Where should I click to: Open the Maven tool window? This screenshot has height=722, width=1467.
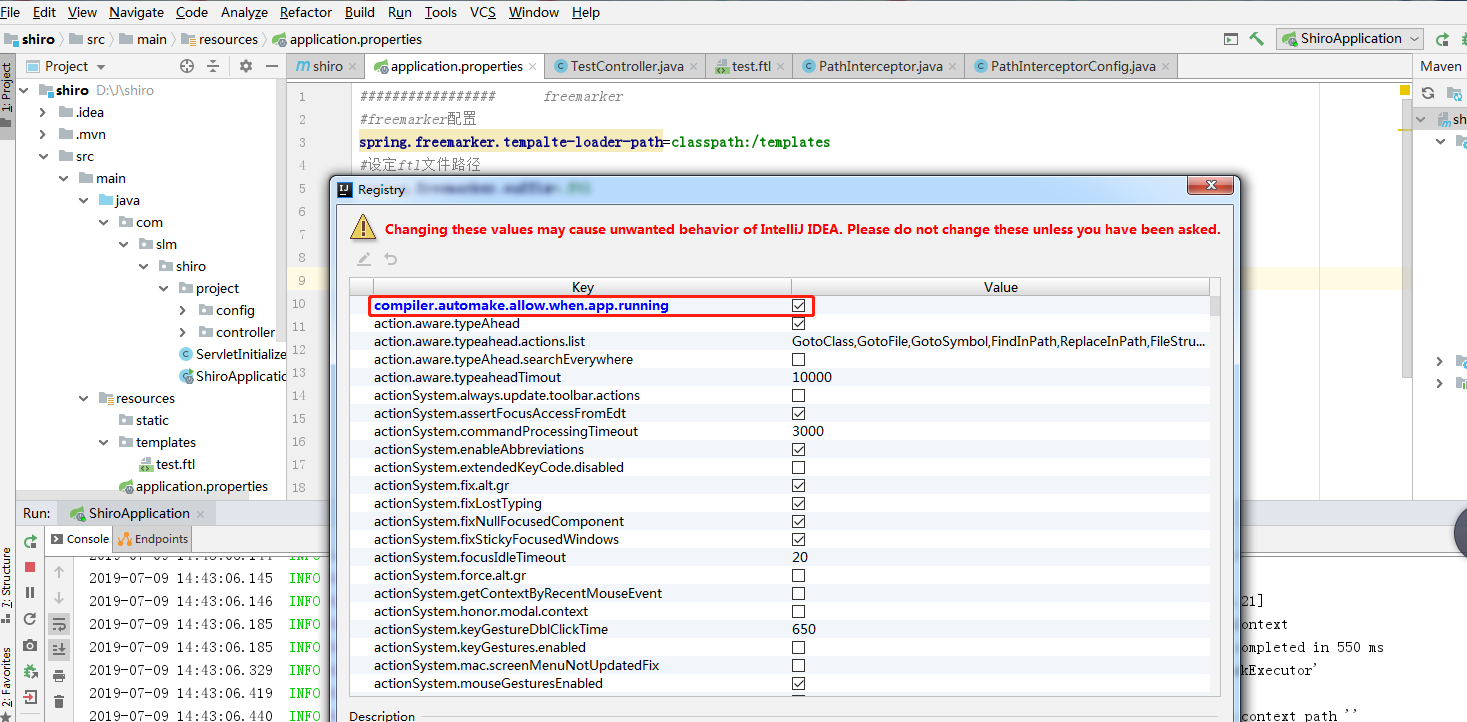pos(1440,66)
